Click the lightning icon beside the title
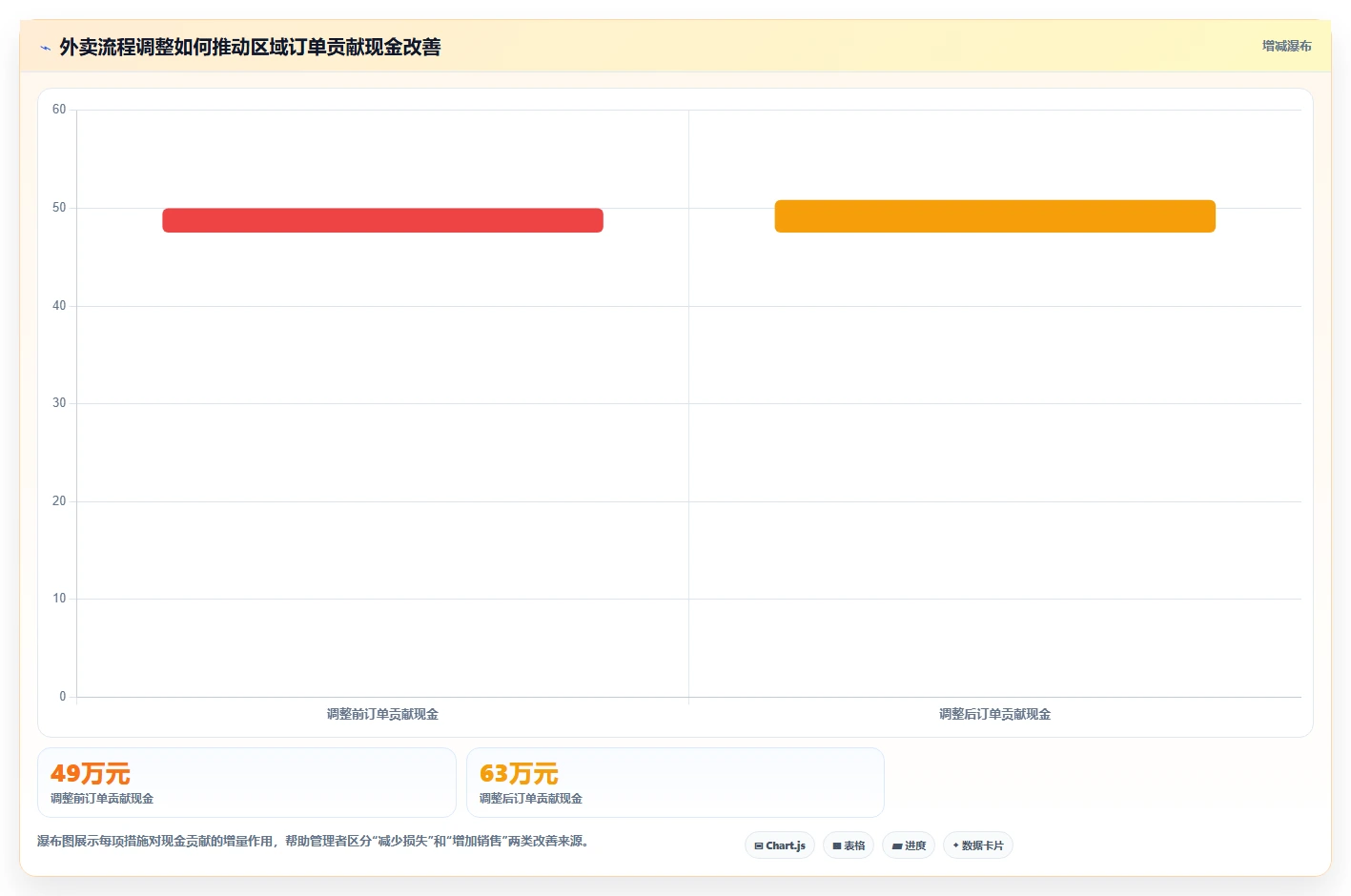 pyautogui.click(x=45, y=48)
